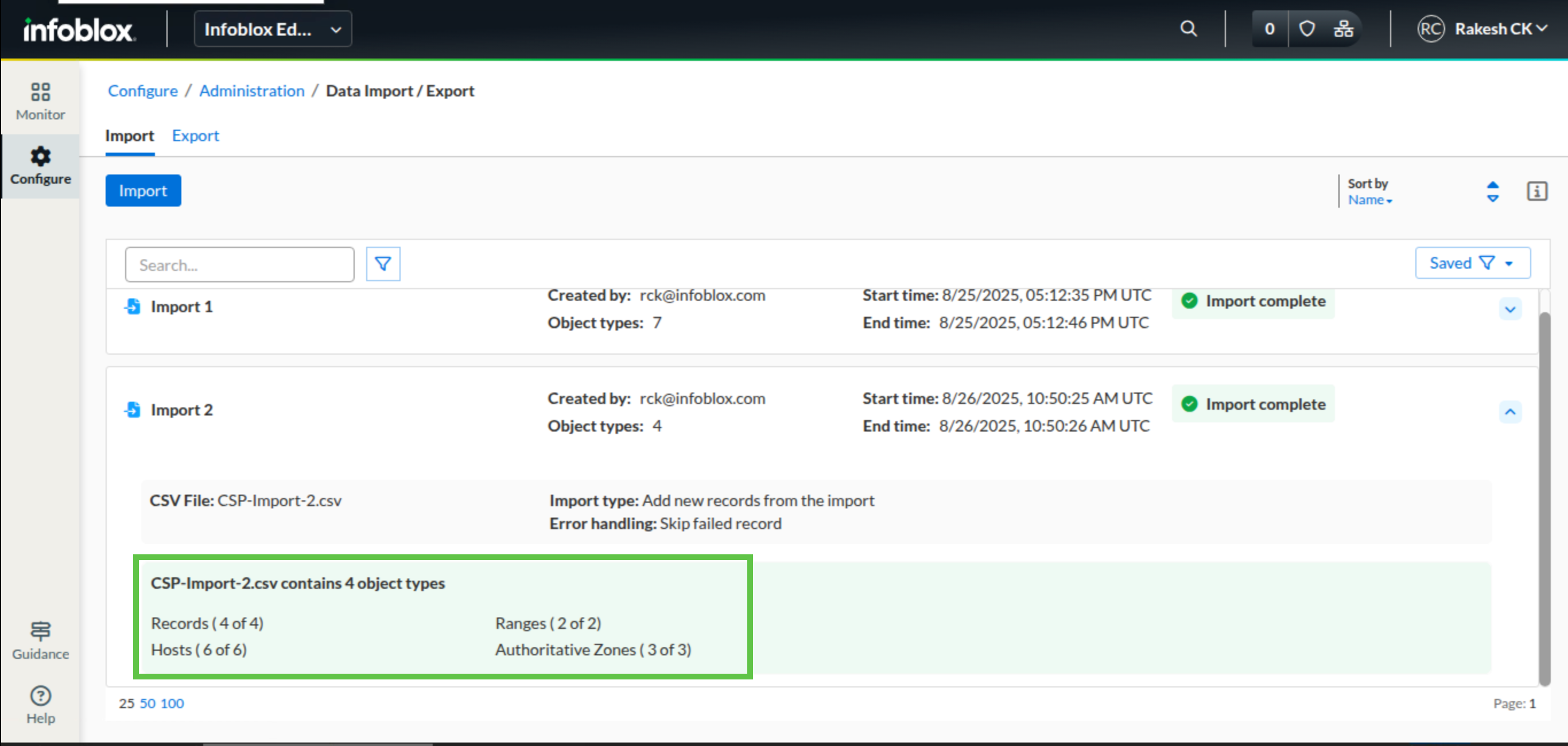Collapse the Import 2 details
The width and height of the screenshot is (1568, 746).
click(1510, 412)
